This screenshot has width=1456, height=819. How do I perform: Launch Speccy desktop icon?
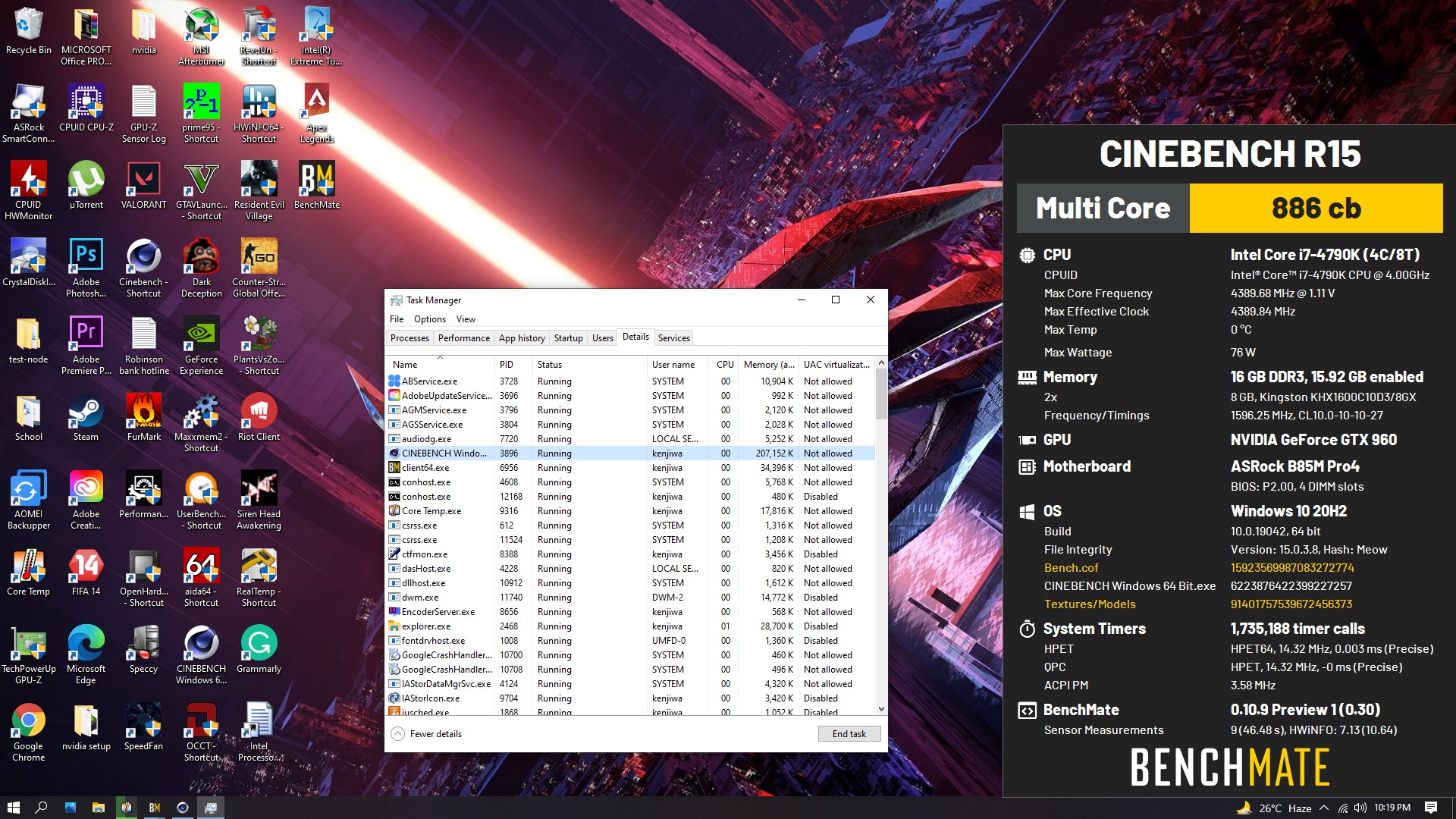pos(143,649)
